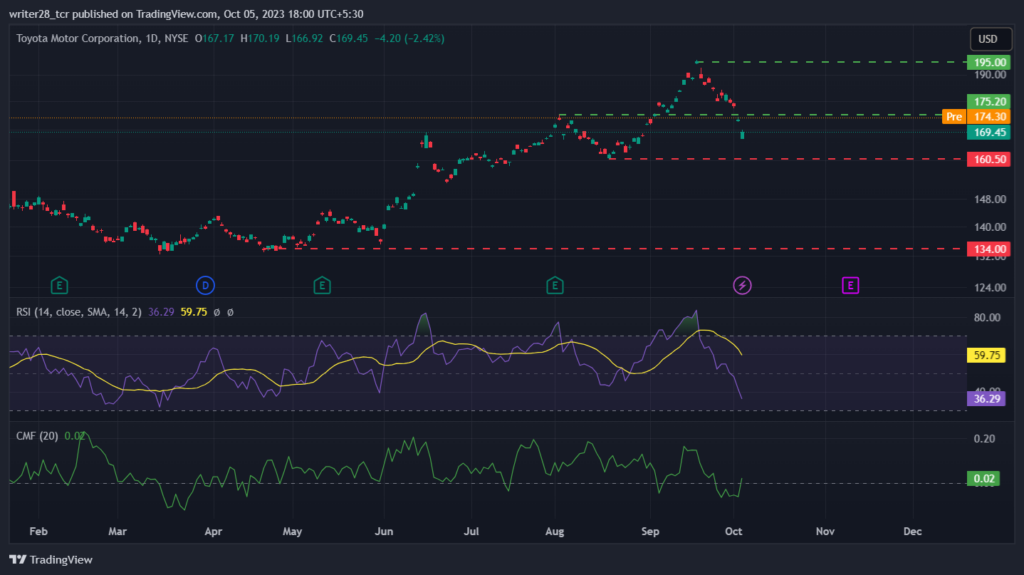Click the RSI yellow 59.75 value label

986,355
